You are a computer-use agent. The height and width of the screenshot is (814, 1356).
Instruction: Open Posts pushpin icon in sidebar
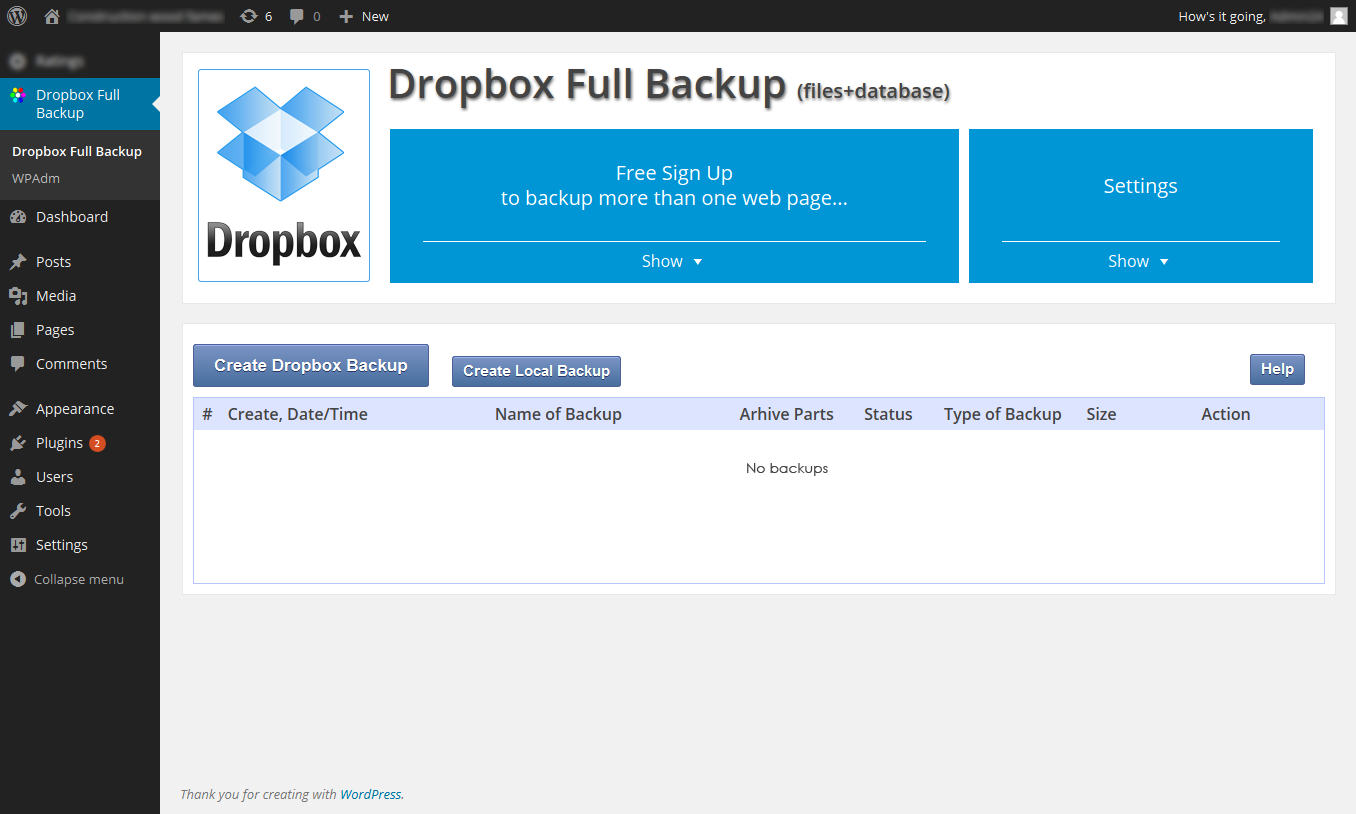(x=18, y=262)
